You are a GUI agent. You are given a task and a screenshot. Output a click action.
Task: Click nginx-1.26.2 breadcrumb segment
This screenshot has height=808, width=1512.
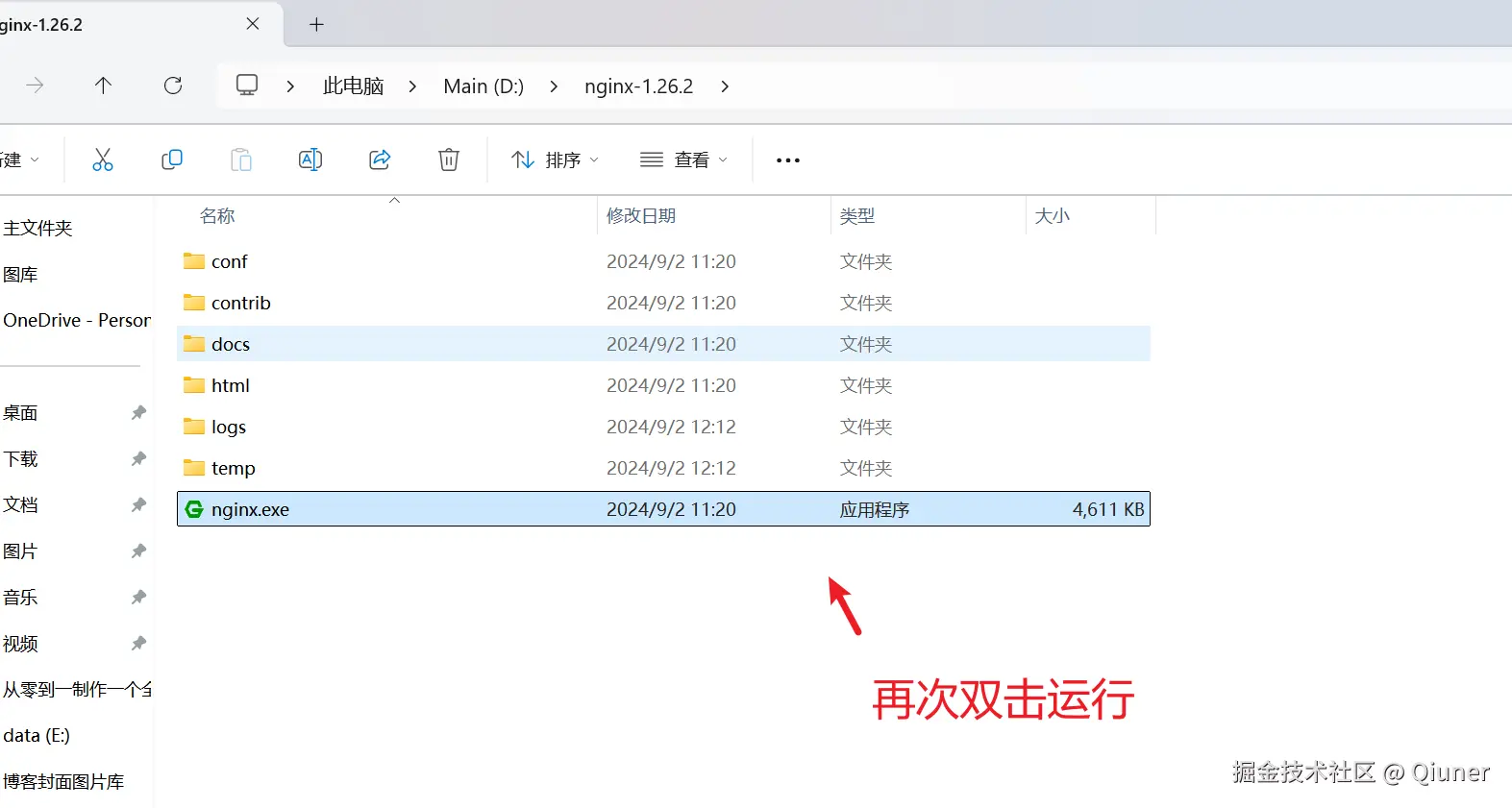[x=638, y=86]
